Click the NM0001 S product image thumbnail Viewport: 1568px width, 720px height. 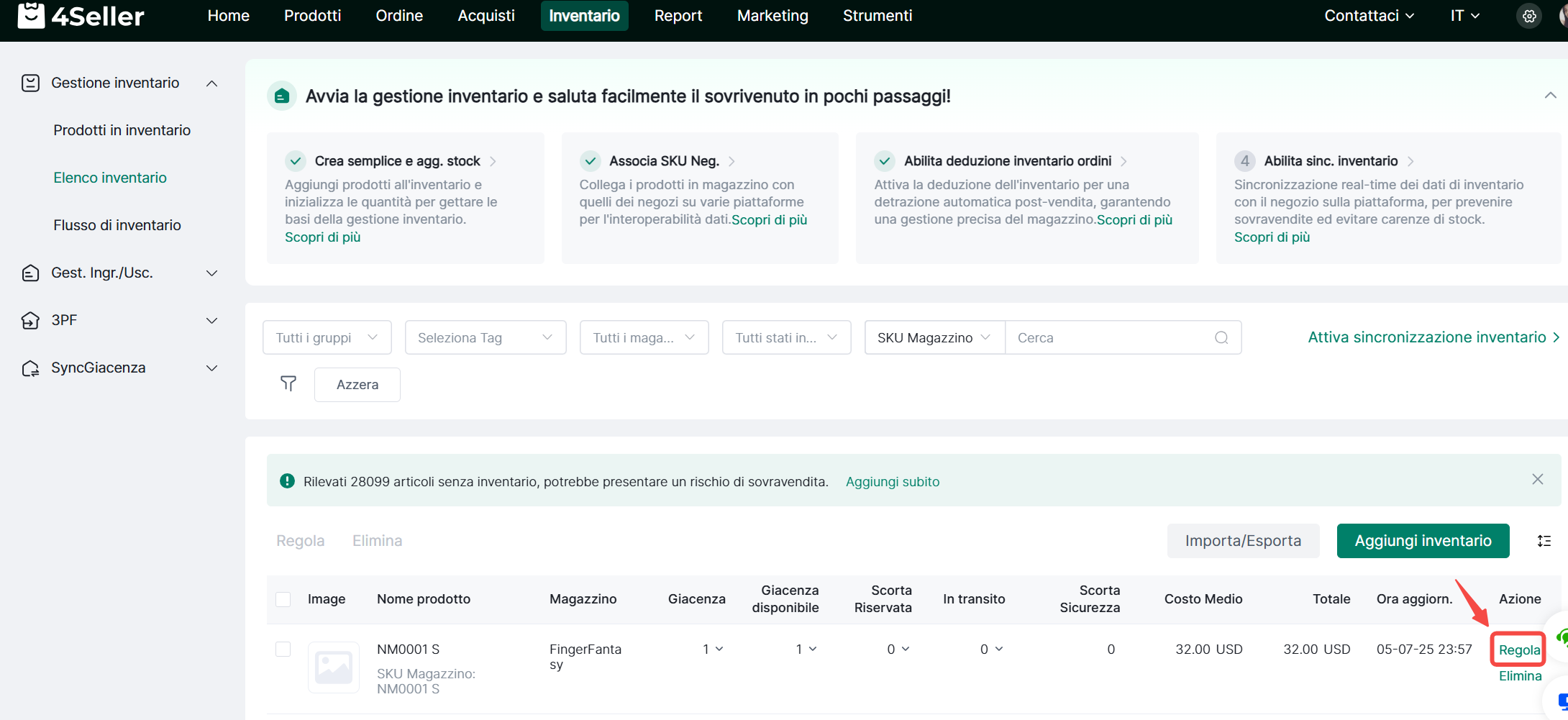[x=334, y=667]
